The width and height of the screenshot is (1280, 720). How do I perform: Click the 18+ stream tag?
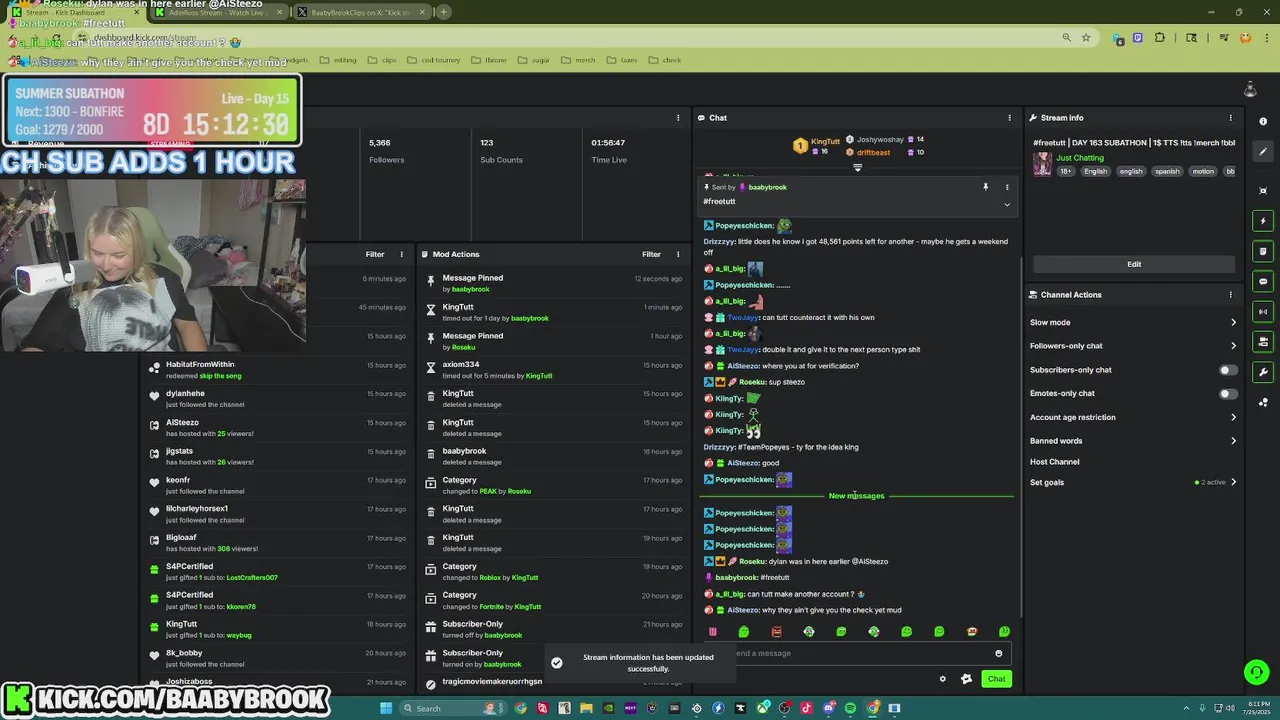pos(1066,171)
